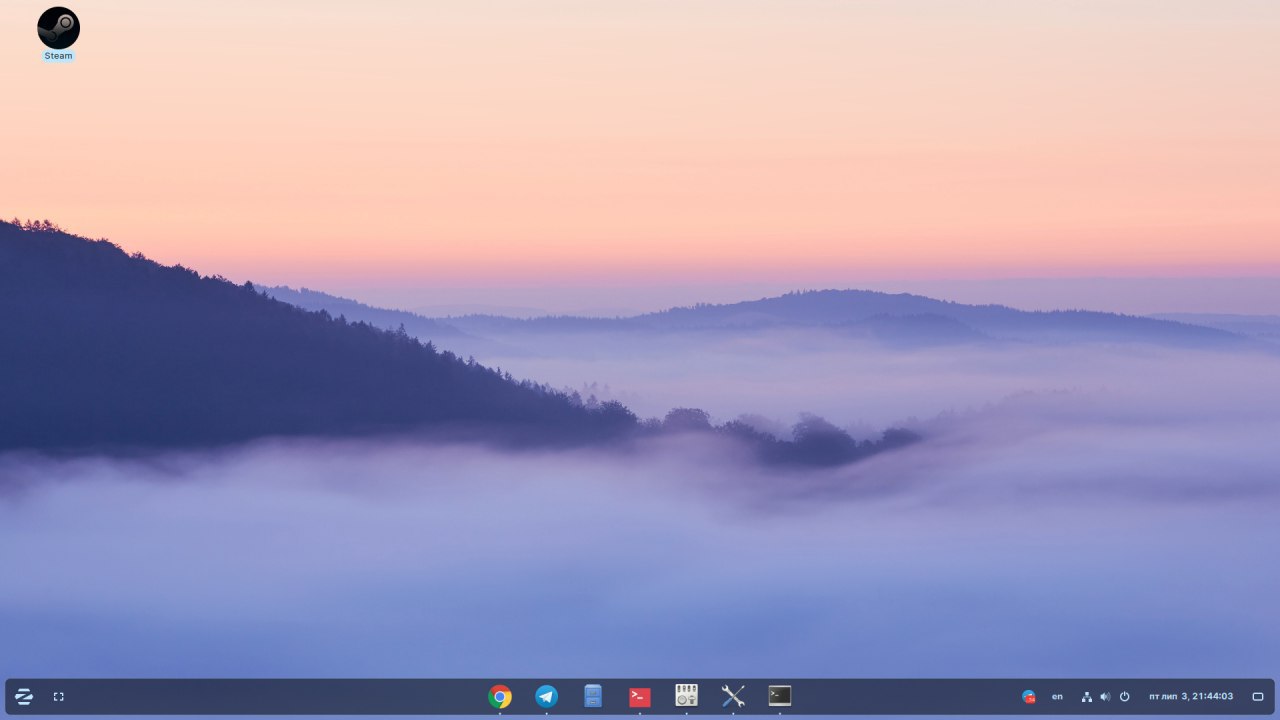
Task: Click the activities overview icon in panel
Action: point(58,696)
